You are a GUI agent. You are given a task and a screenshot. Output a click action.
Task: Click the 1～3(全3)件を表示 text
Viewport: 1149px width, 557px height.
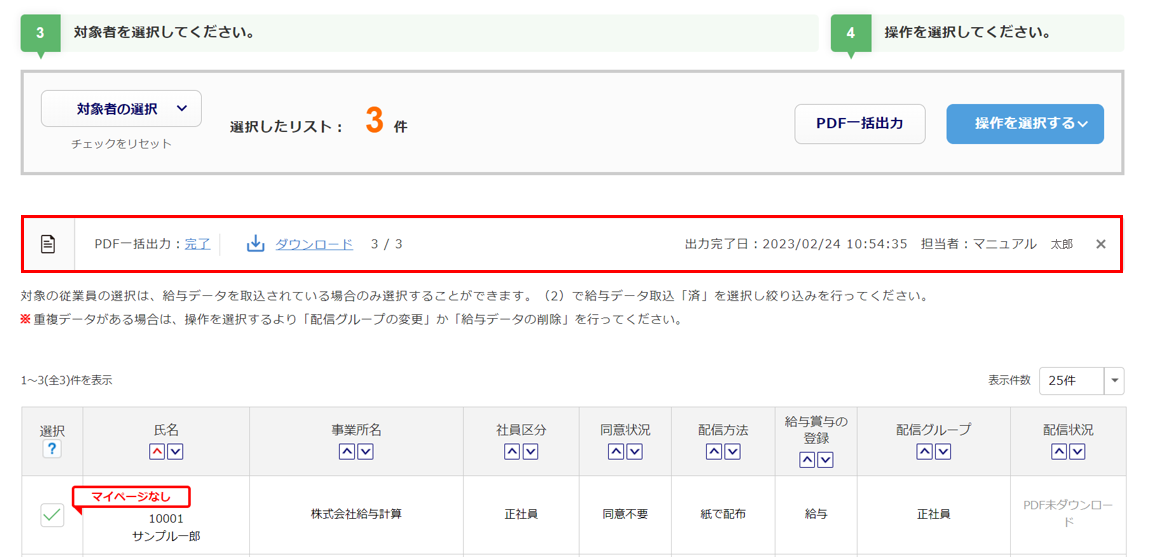[x=67, y=380]
